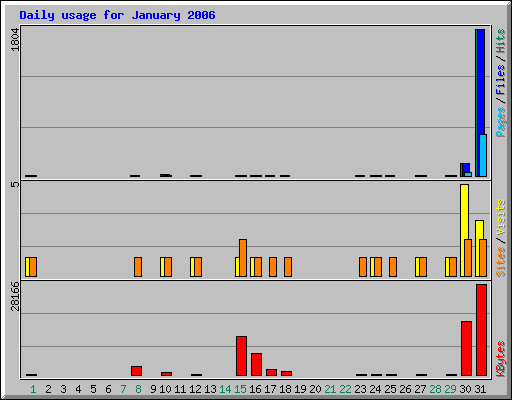Click day label 18 on the x-axis

pyautogui.click(x=285, y=389)
